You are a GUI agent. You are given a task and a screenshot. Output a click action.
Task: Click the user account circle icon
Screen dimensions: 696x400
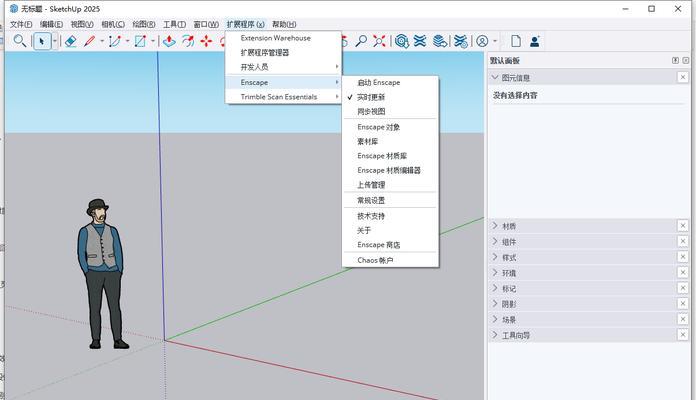point(482,41)
